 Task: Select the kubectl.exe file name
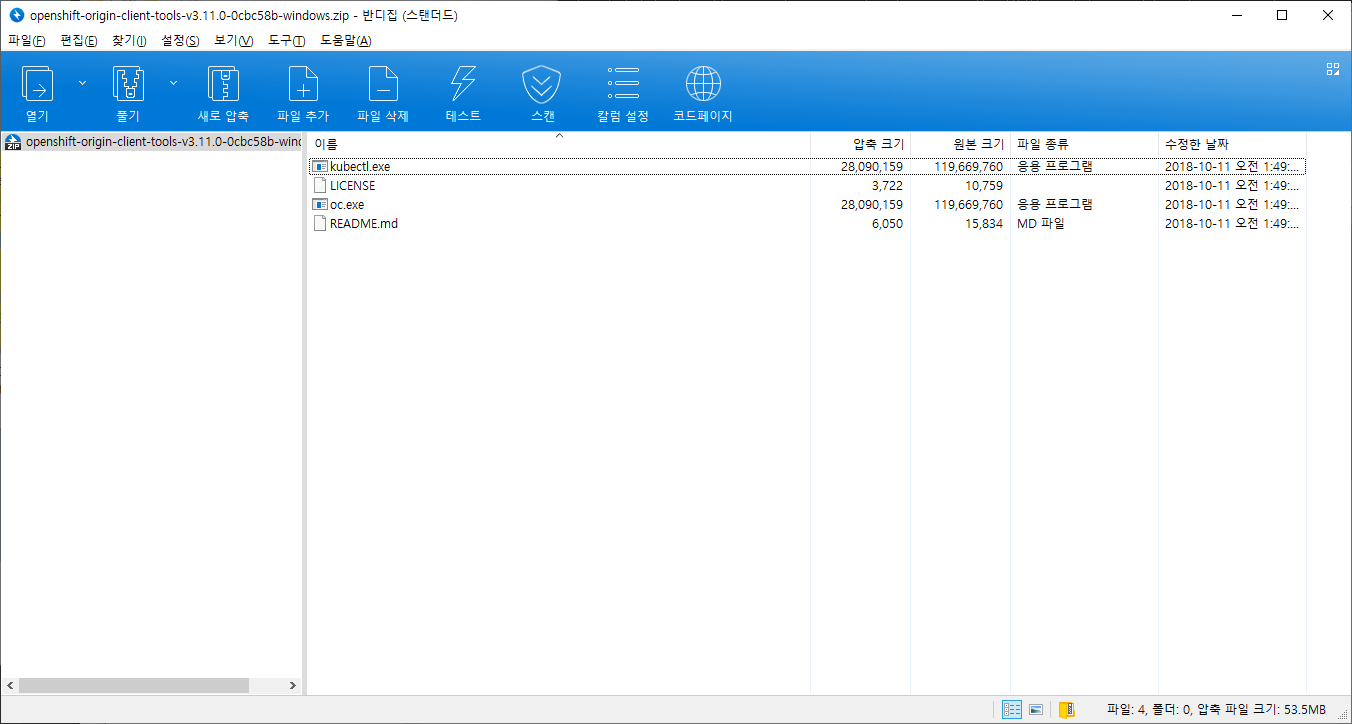(360, 167)
